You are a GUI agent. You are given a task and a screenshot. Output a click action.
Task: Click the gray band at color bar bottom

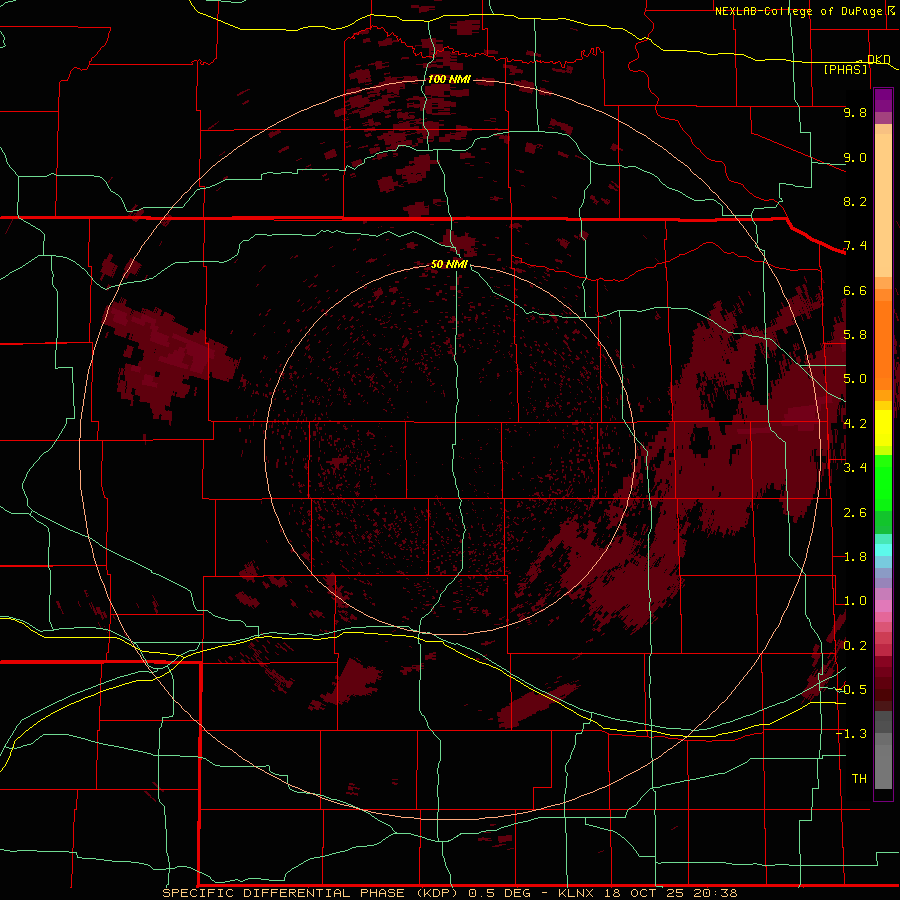pos(883,749)
